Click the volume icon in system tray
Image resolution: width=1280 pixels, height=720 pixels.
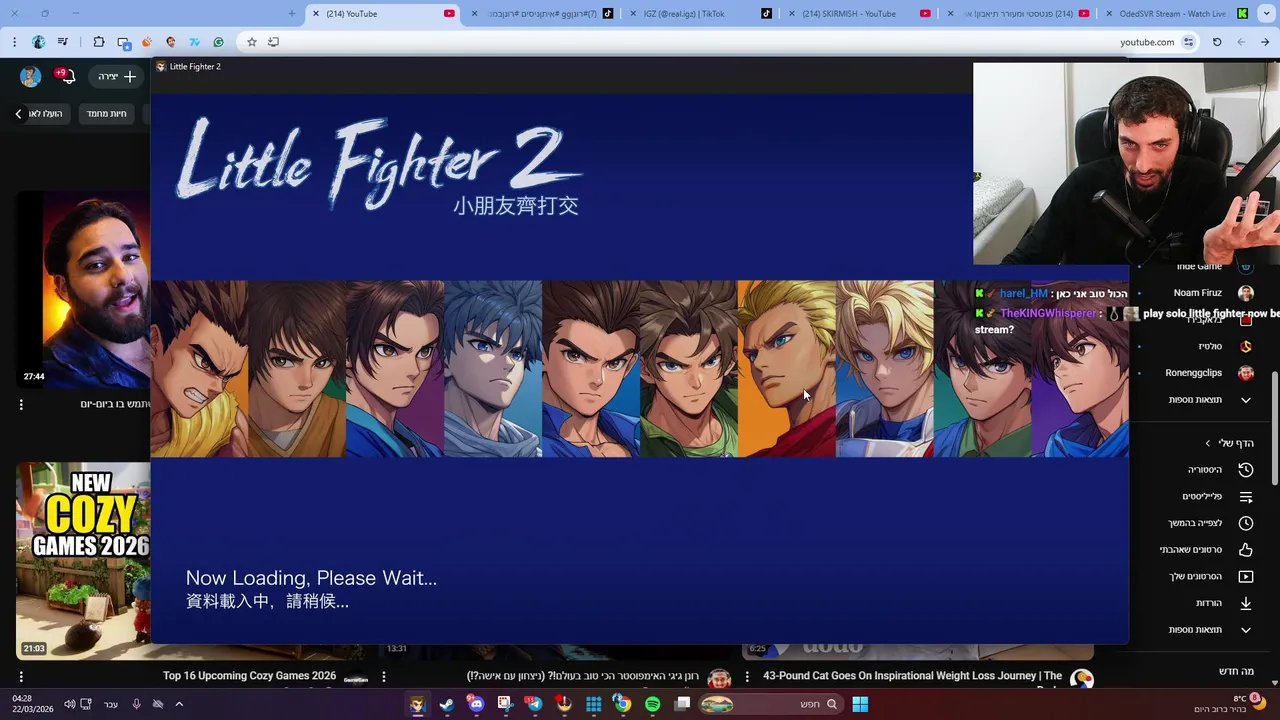coord(69,704)
